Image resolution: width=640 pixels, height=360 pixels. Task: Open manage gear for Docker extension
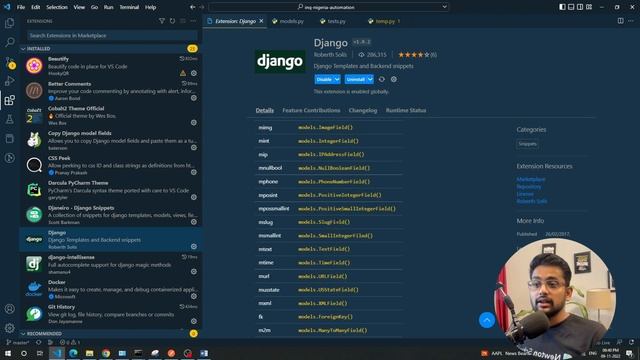[194, 296]
